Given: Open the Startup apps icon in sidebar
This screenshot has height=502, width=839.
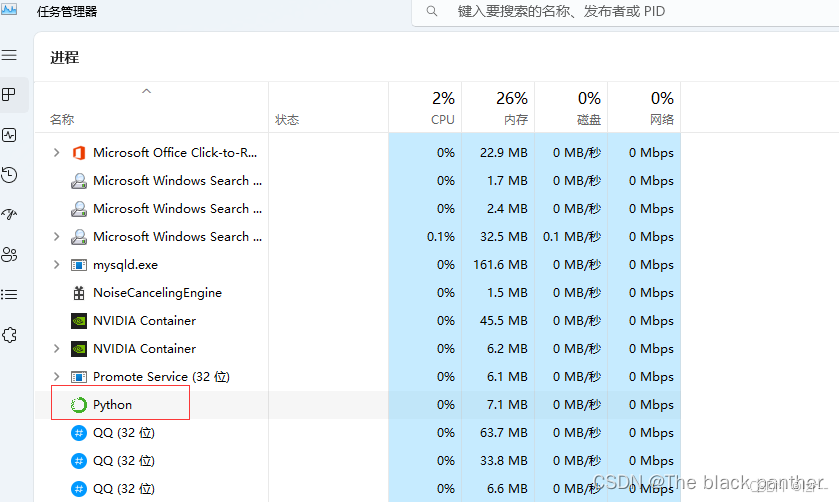Looking at the screenshot, I should click(x=9, y=215).
